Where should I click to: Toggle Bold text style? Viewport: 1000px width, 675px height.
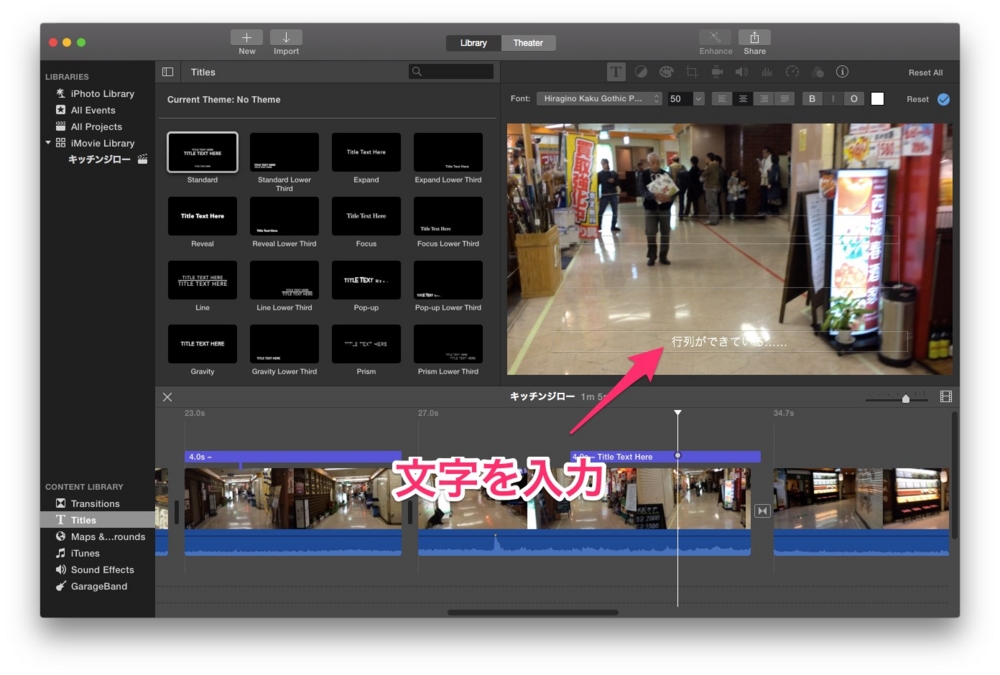coord(812,99)
